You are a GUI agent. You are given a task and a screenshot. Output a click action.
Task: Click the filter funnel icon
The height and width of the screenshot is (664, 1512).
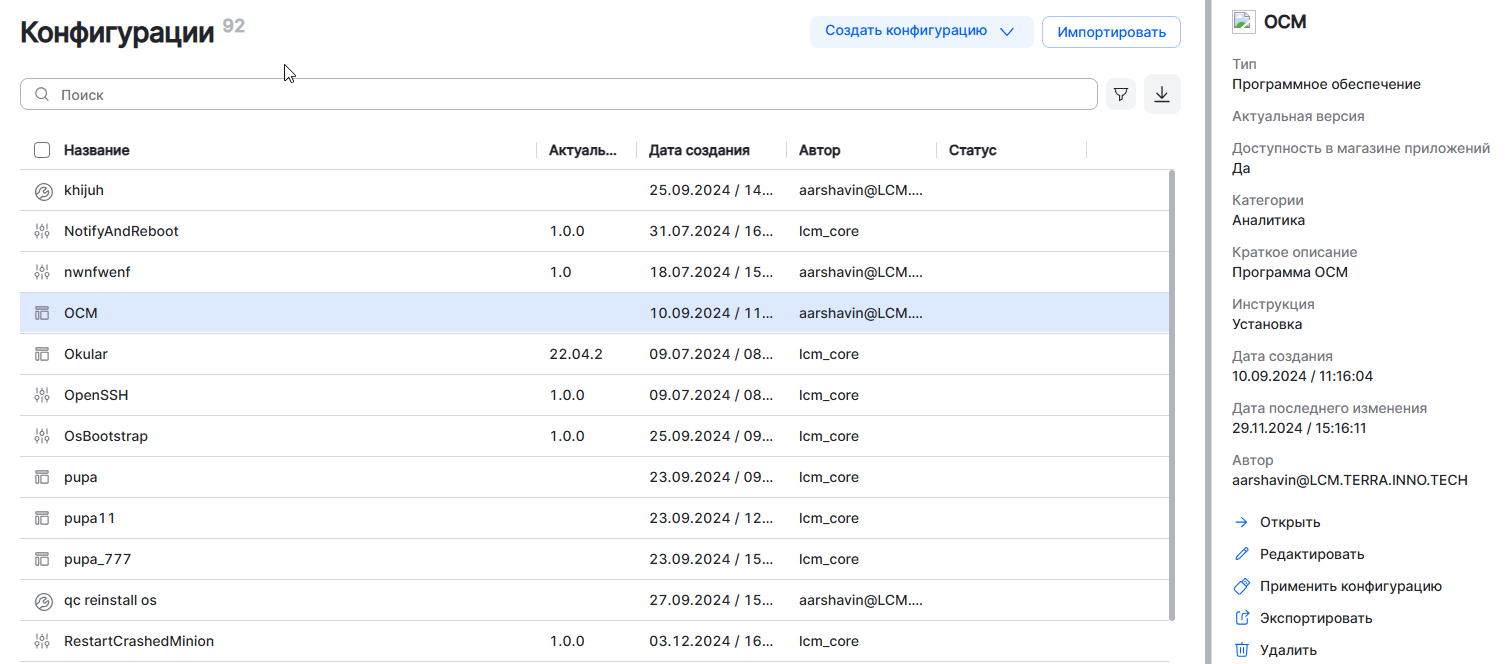tap(1121, 94)
